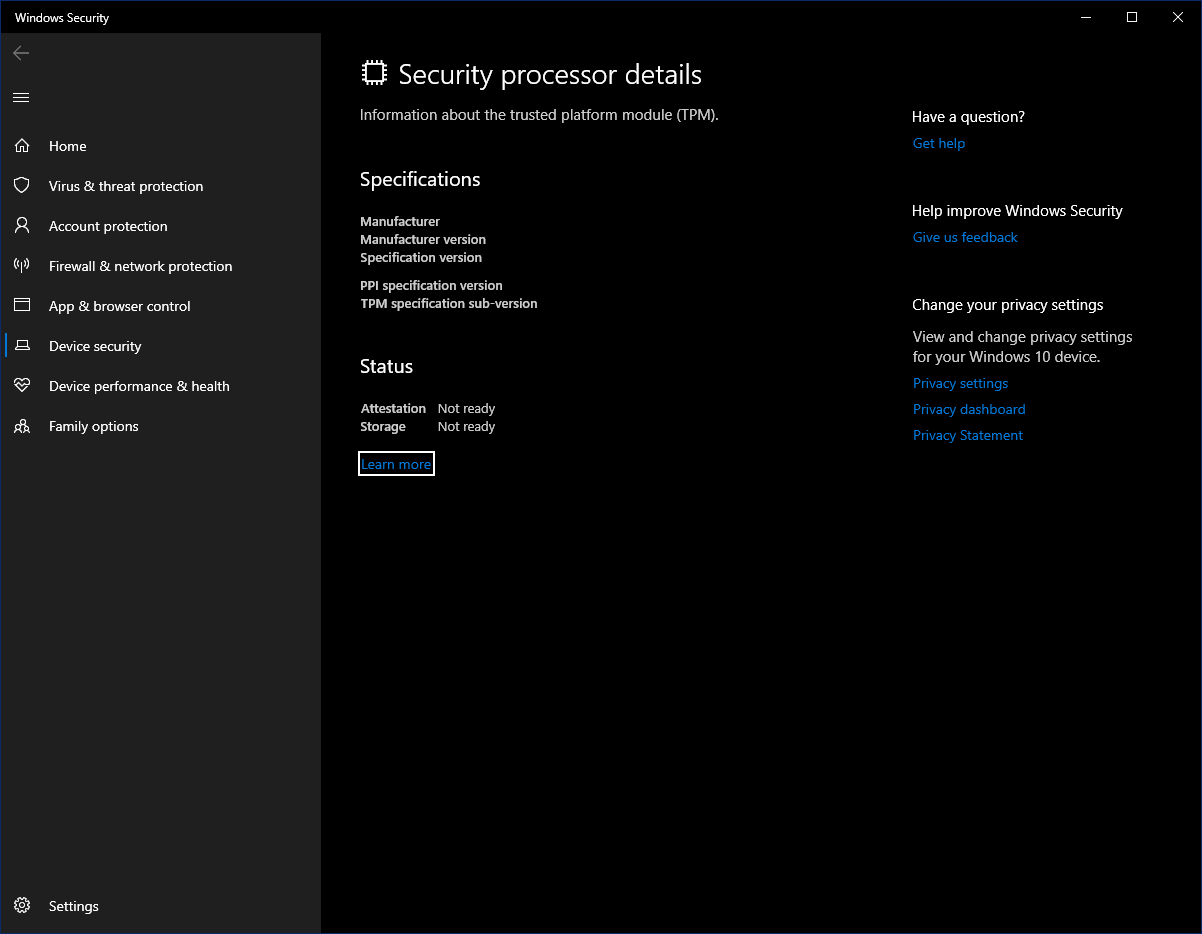Go back using the back arrow
The height and width of the screenshot is (934, 1202).
[21, 53]
